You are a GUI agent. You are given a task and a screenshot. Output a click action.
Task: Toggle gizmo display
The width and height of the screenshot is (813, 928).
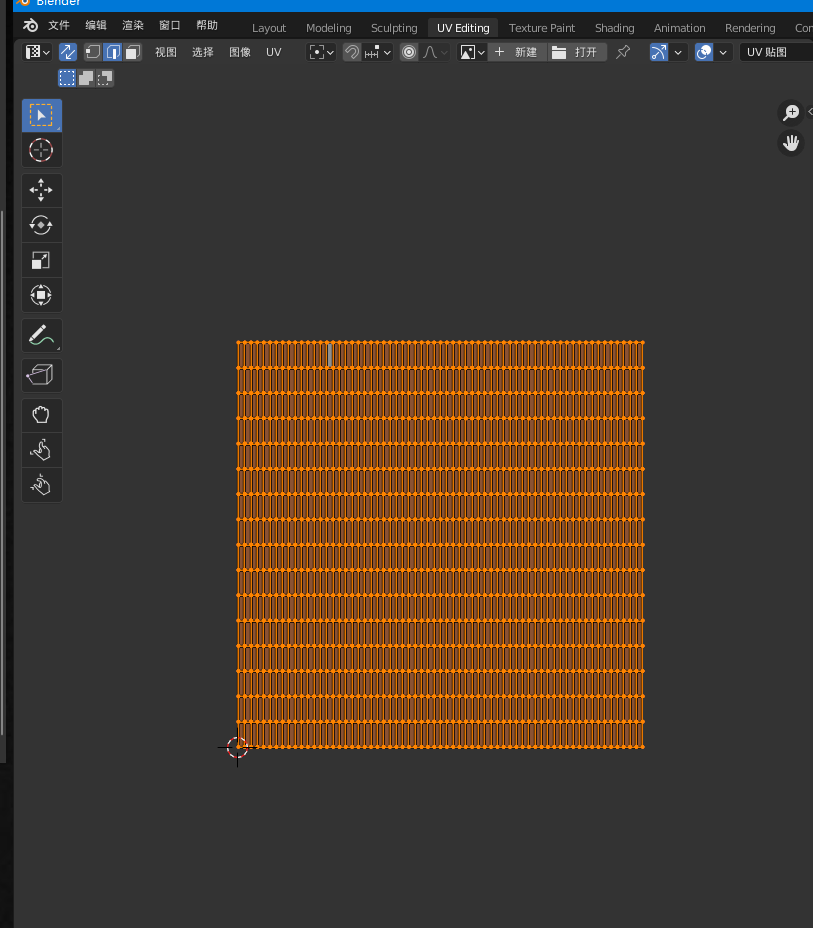(659, 52)
